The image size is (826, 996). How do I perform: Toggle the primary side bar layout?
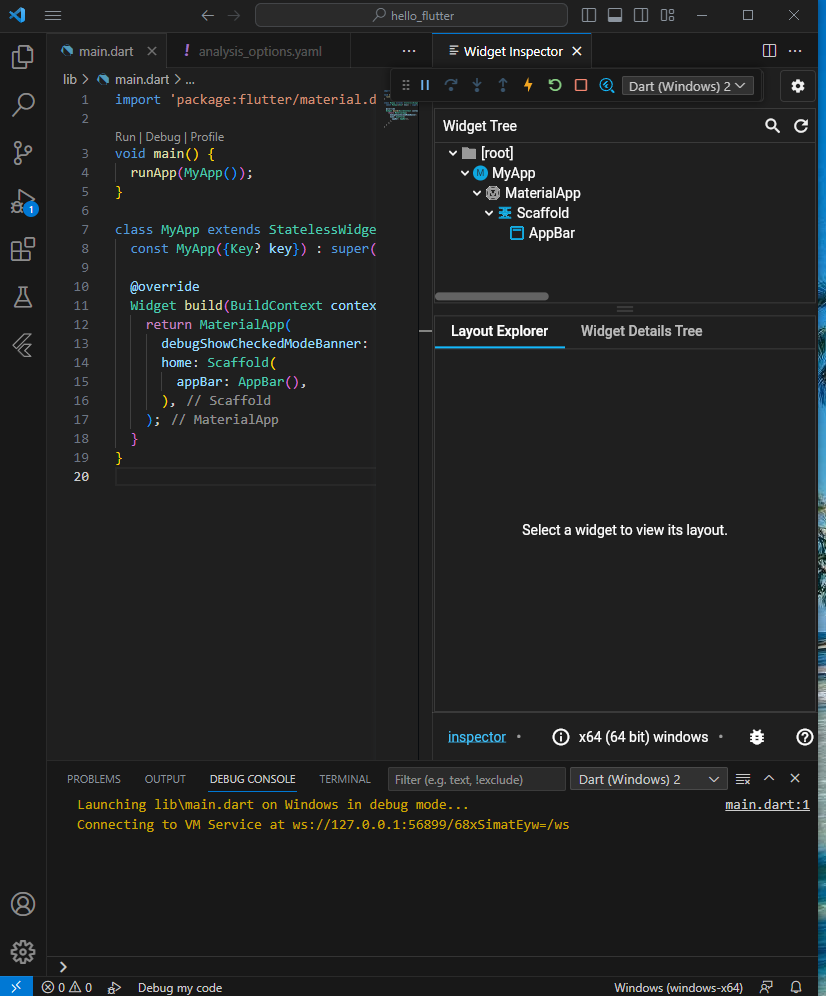589,15
